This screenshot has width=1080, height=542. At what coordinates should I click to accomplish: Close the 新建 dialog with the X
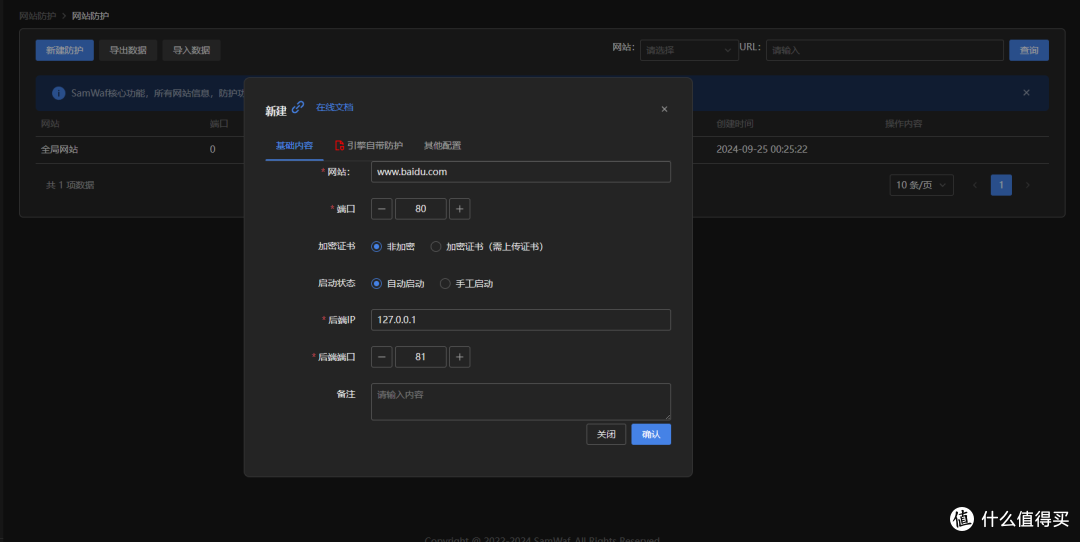[x=664, y=109]
